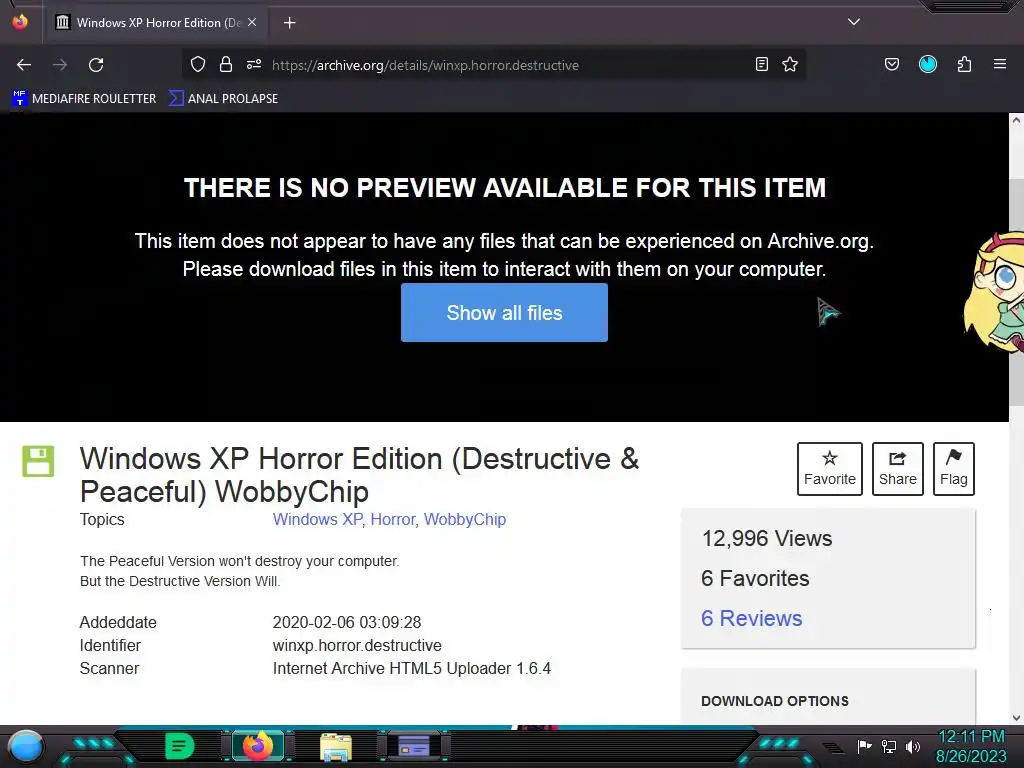Open MEDIAFIRE ROULETTER bookmark

pos(84,99)
